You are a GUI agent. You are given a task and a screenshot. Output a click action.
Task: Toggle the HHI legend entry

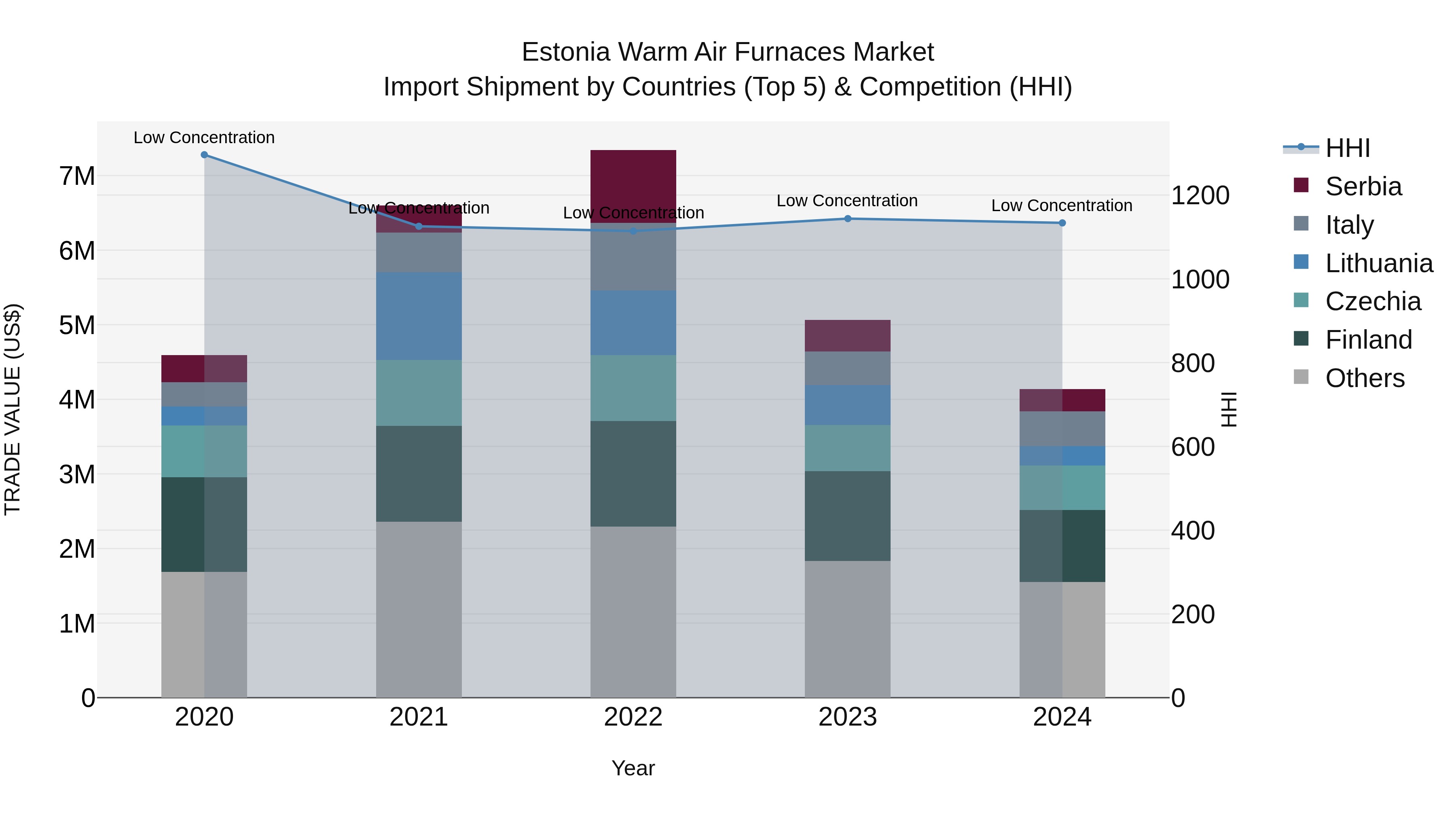1327,148
